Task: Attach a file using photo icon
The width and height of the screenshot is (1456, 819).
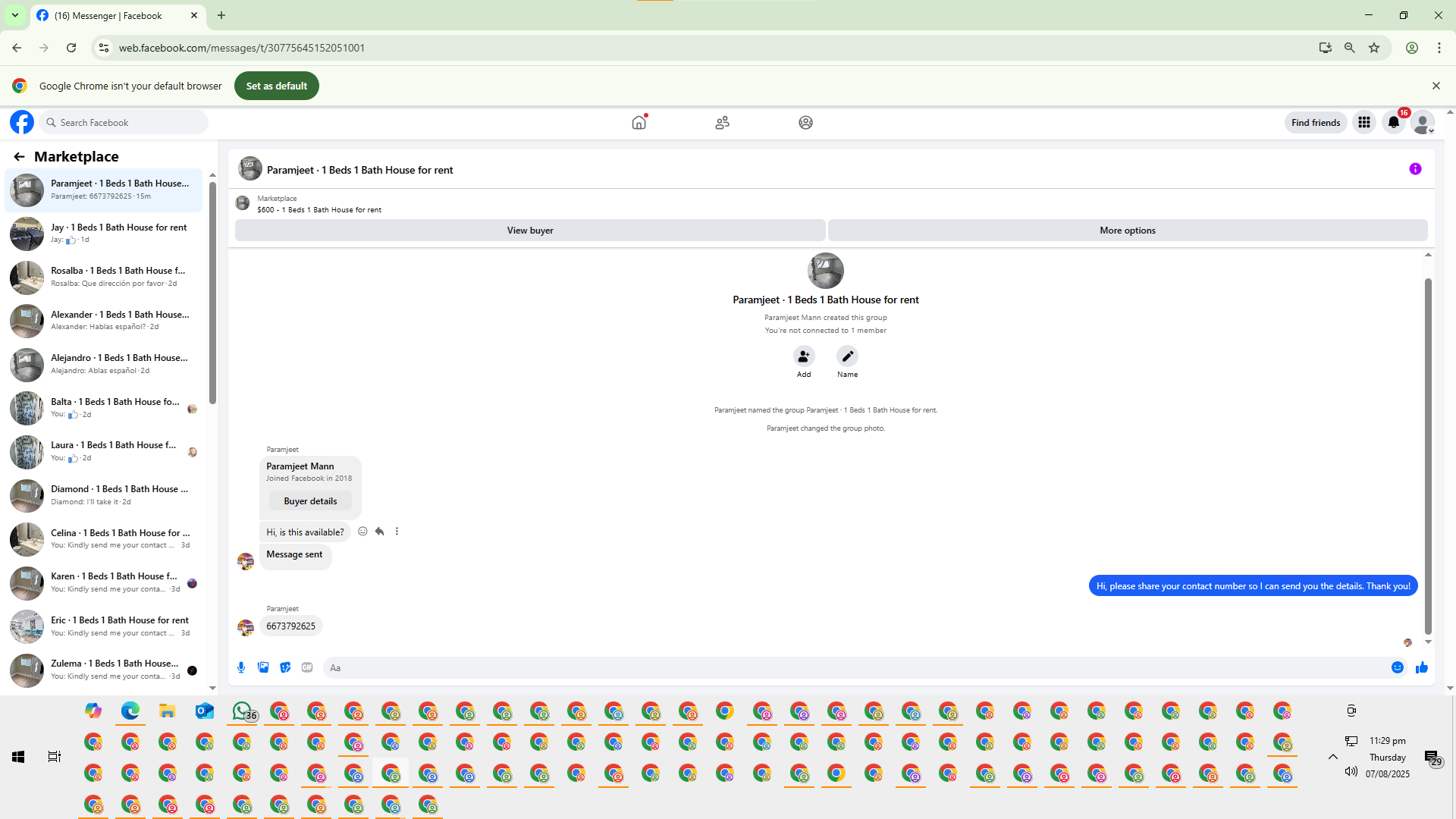Action: point(263,667)
